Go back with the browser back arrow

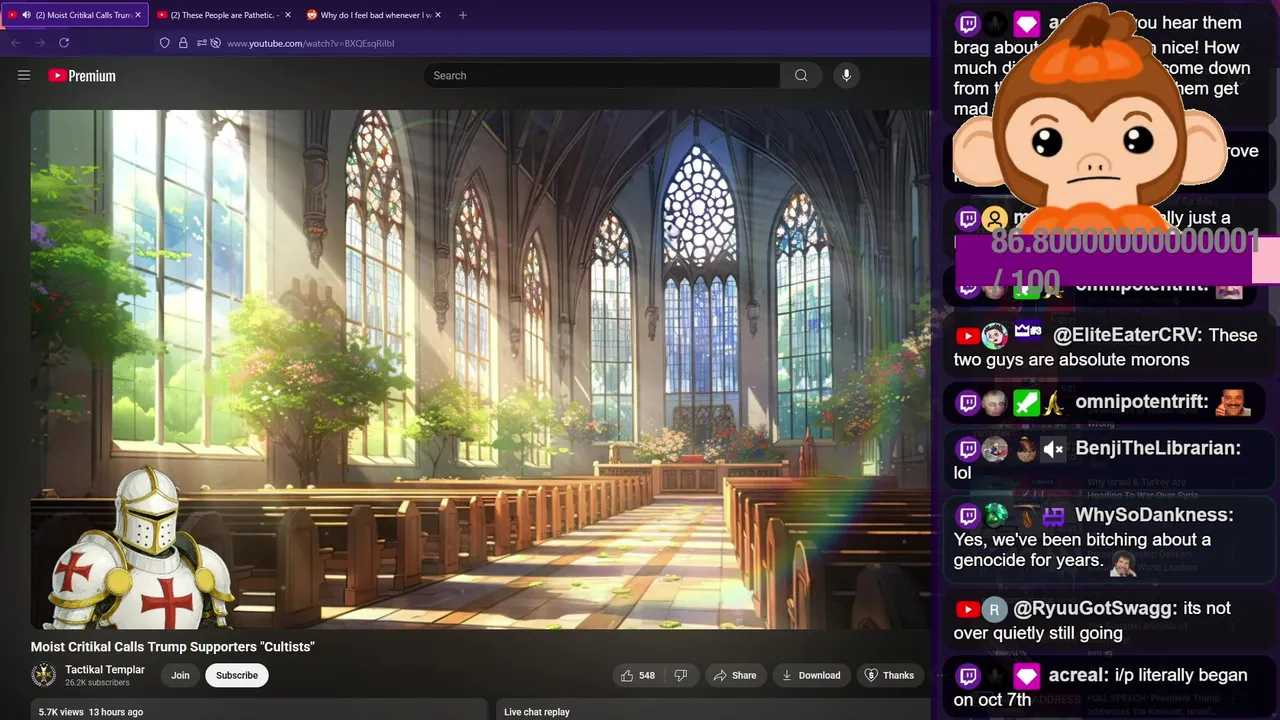tap(16, 43)
